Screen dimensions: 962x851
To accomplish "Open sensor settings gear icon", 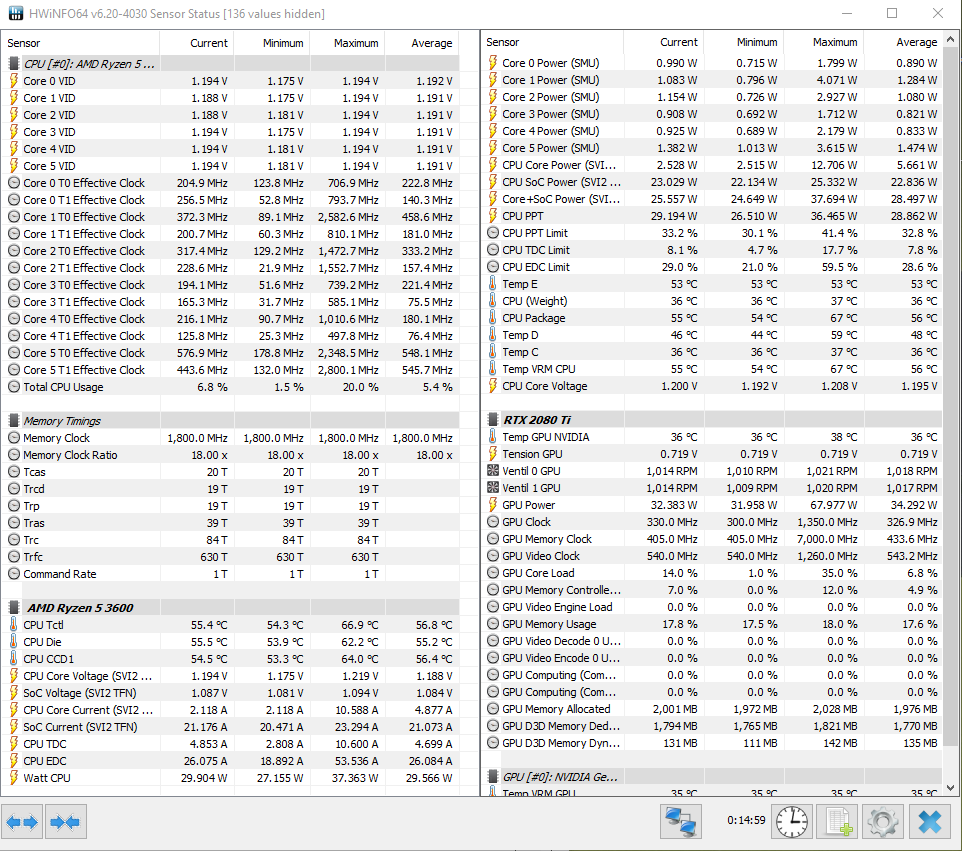I will (x=883, y=822).
